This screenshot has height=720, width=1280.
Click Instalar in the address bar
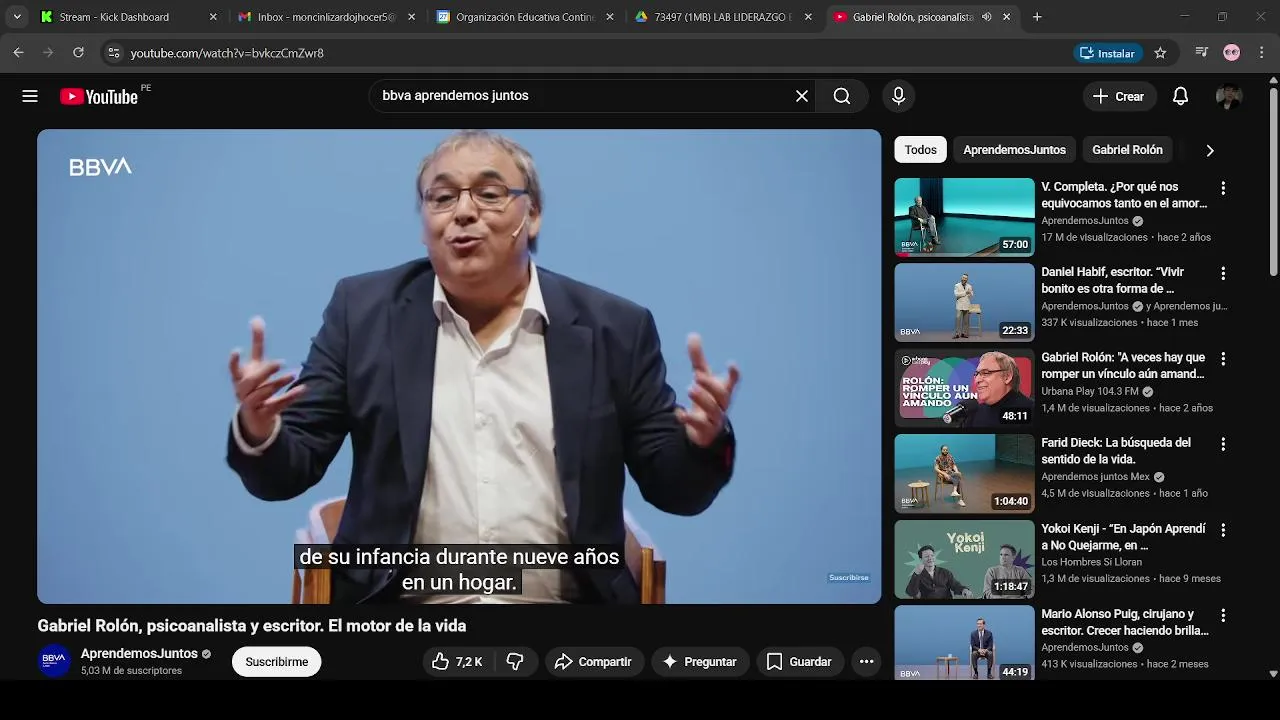point(1107,53)
